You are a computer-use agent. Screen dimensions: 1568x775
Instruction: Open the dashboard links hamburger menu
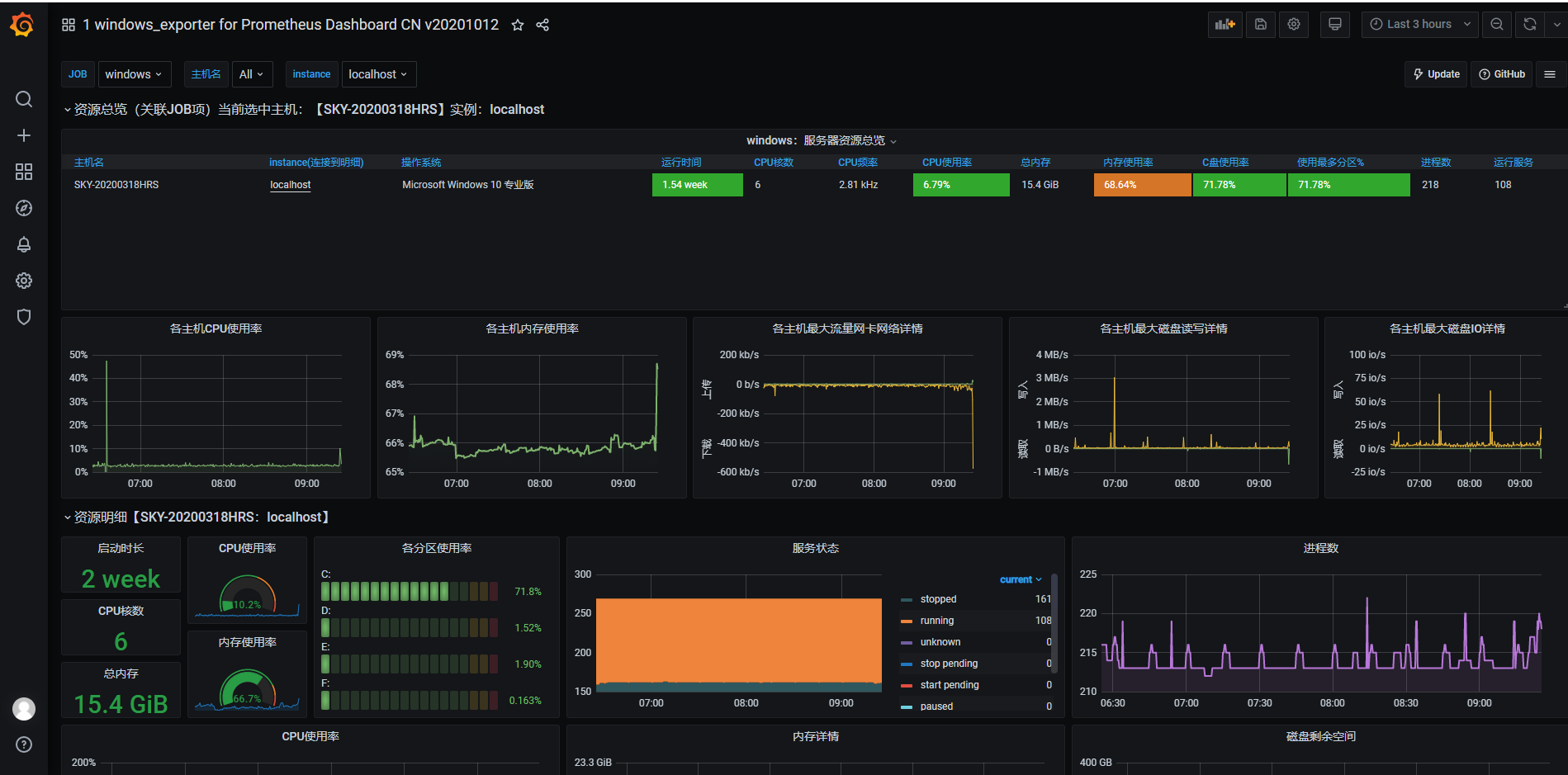click(x=1550, y=74)
